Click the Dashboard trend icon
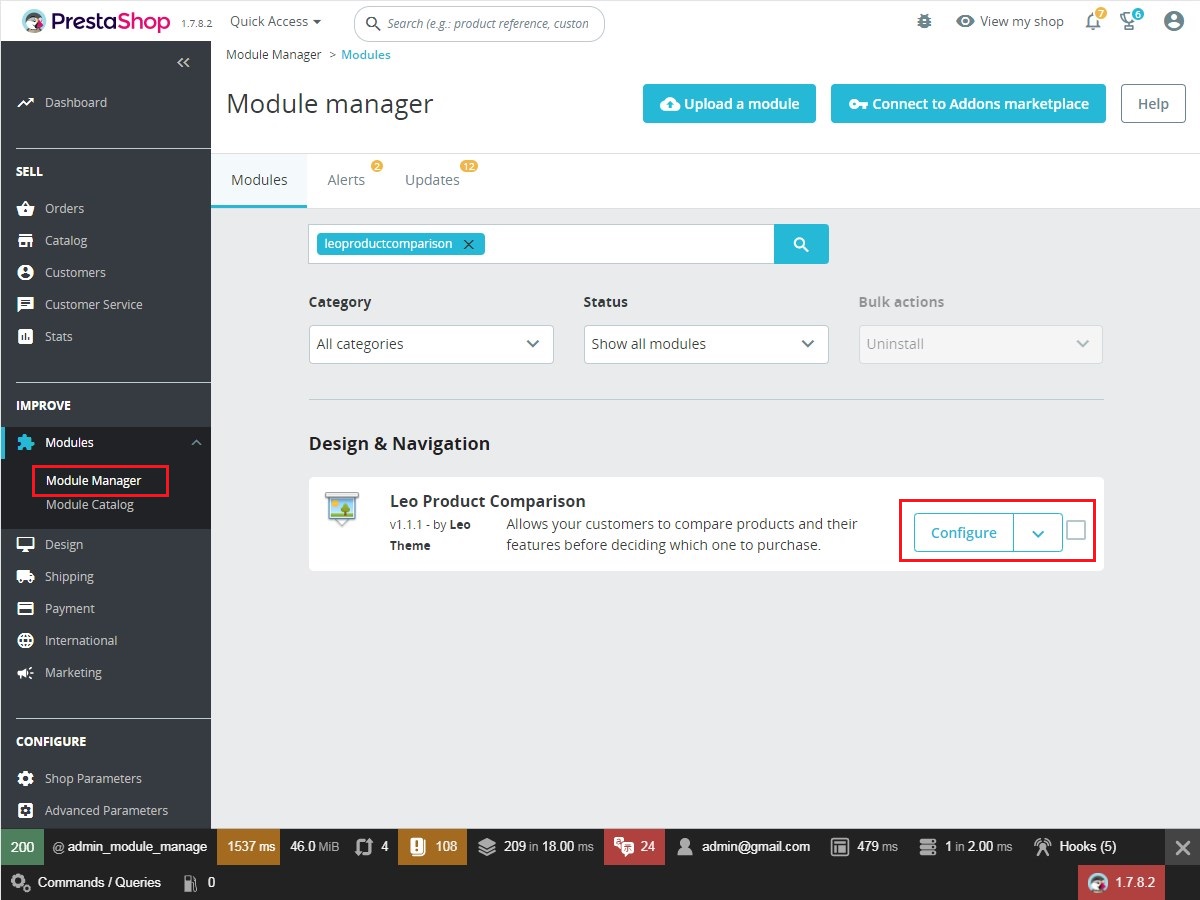Viewport: 1200px width, 900px height. coord(26,102)
